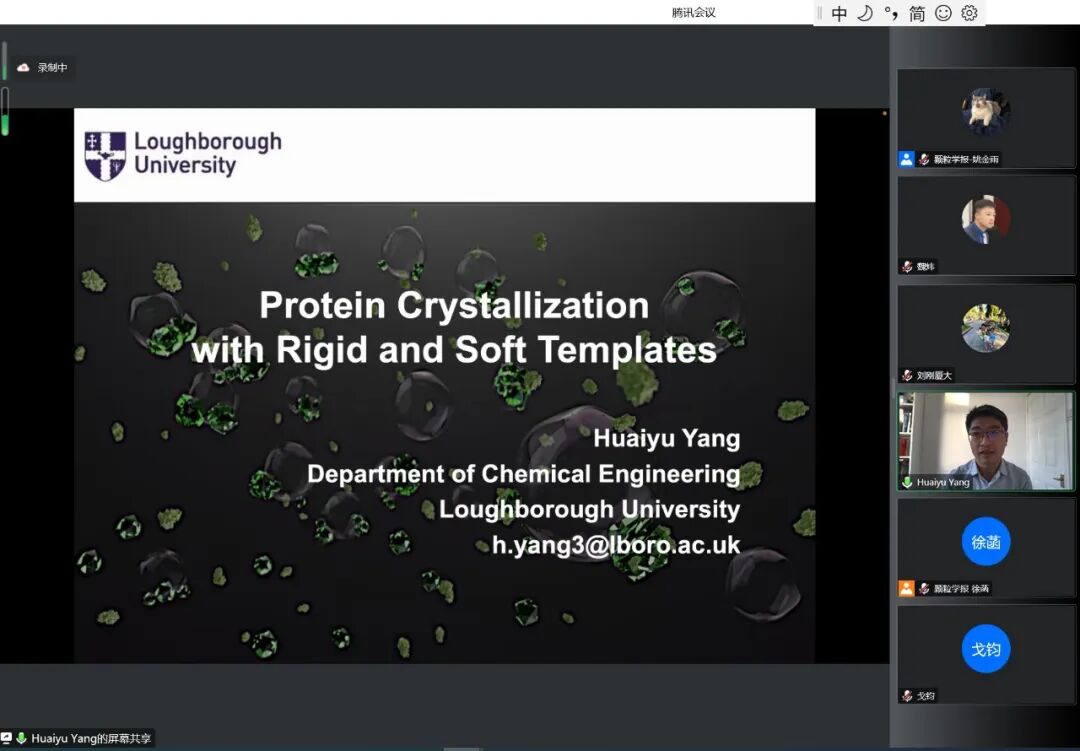Image resolution: width=1080 pixels, height=751 pixels.
Task: Click orange user badge on 徐菡 tile
Action: tap(906, 588)
